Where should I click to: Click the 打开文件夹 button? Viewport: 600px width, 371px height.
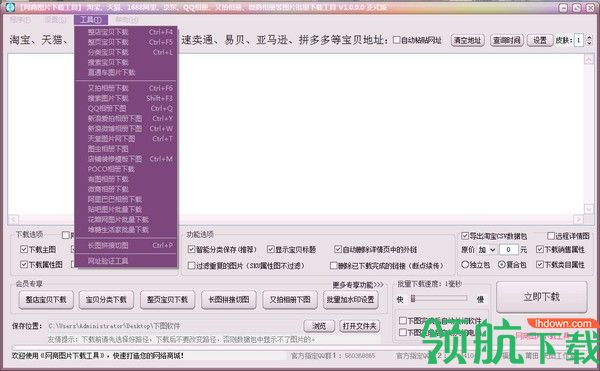point(359,326)
